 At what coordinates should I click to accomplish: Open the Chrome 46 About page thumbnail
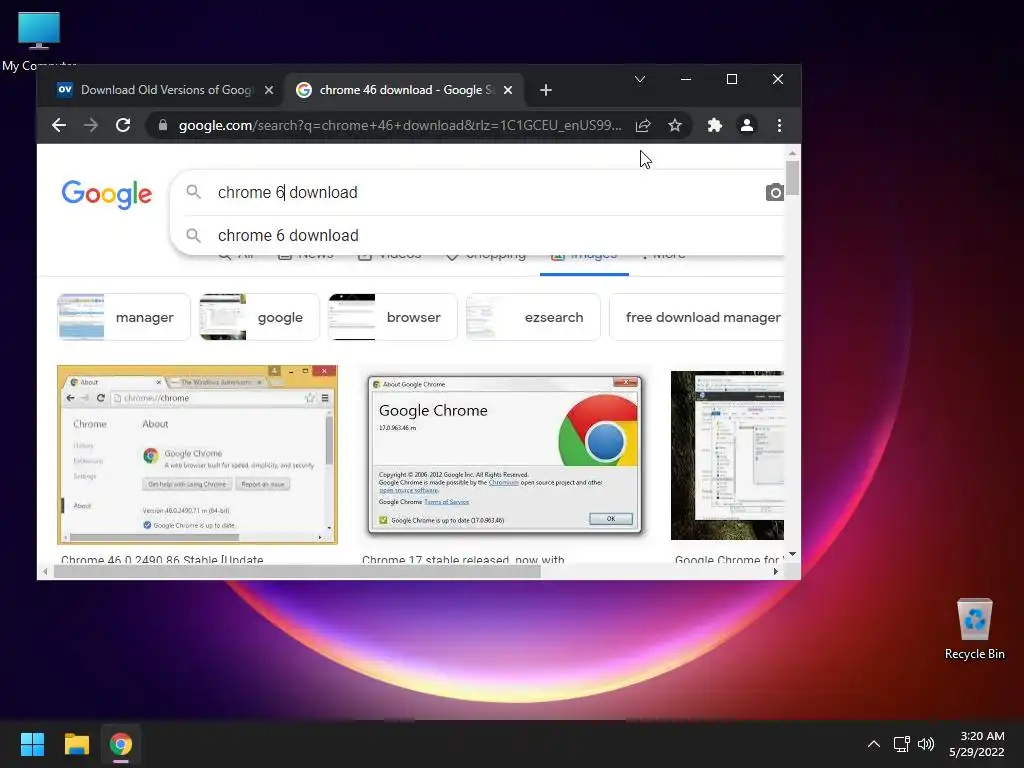[197, 455]
